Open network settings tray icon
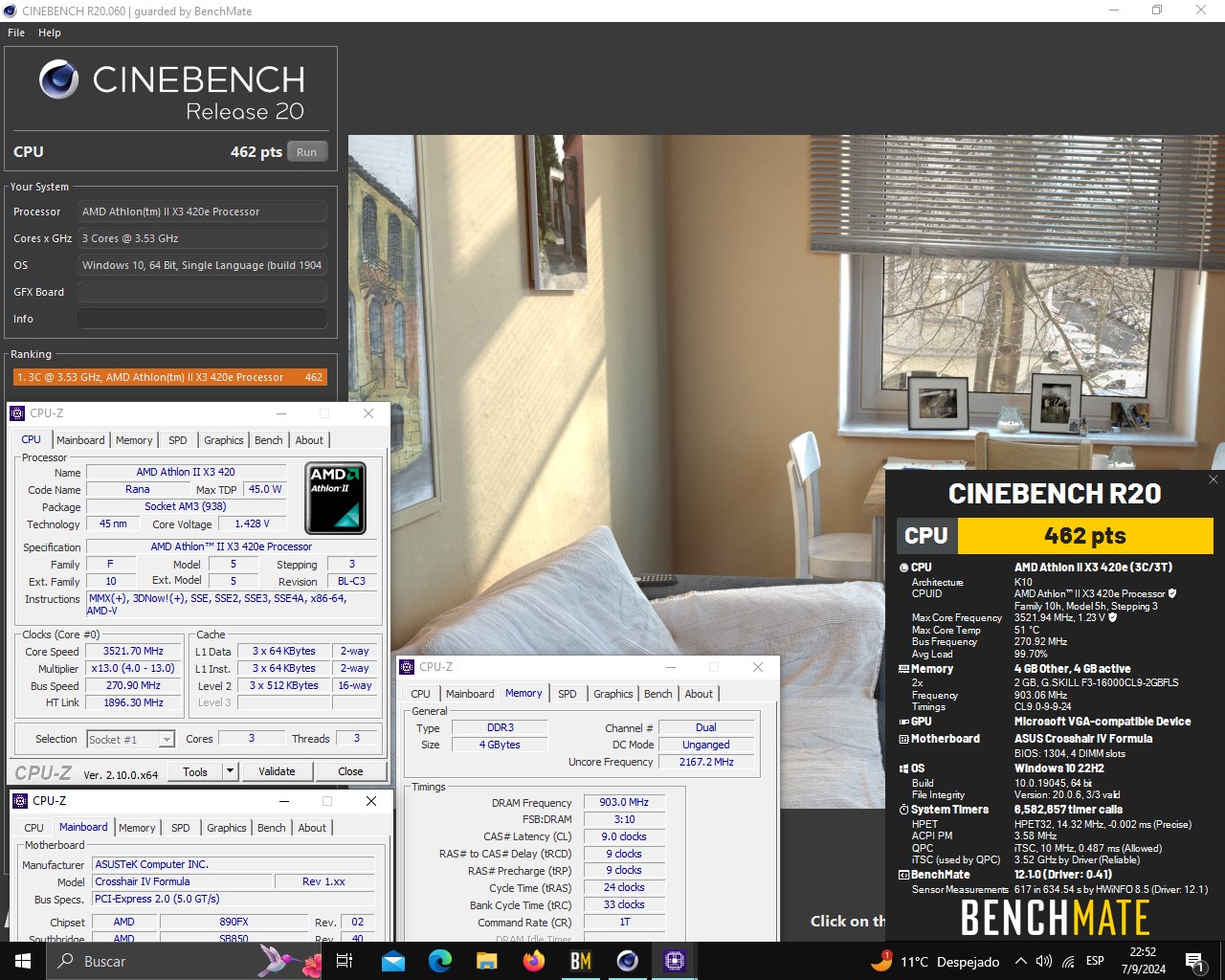The height and width of the screenshot is (980, 1225). [1068, 961]
